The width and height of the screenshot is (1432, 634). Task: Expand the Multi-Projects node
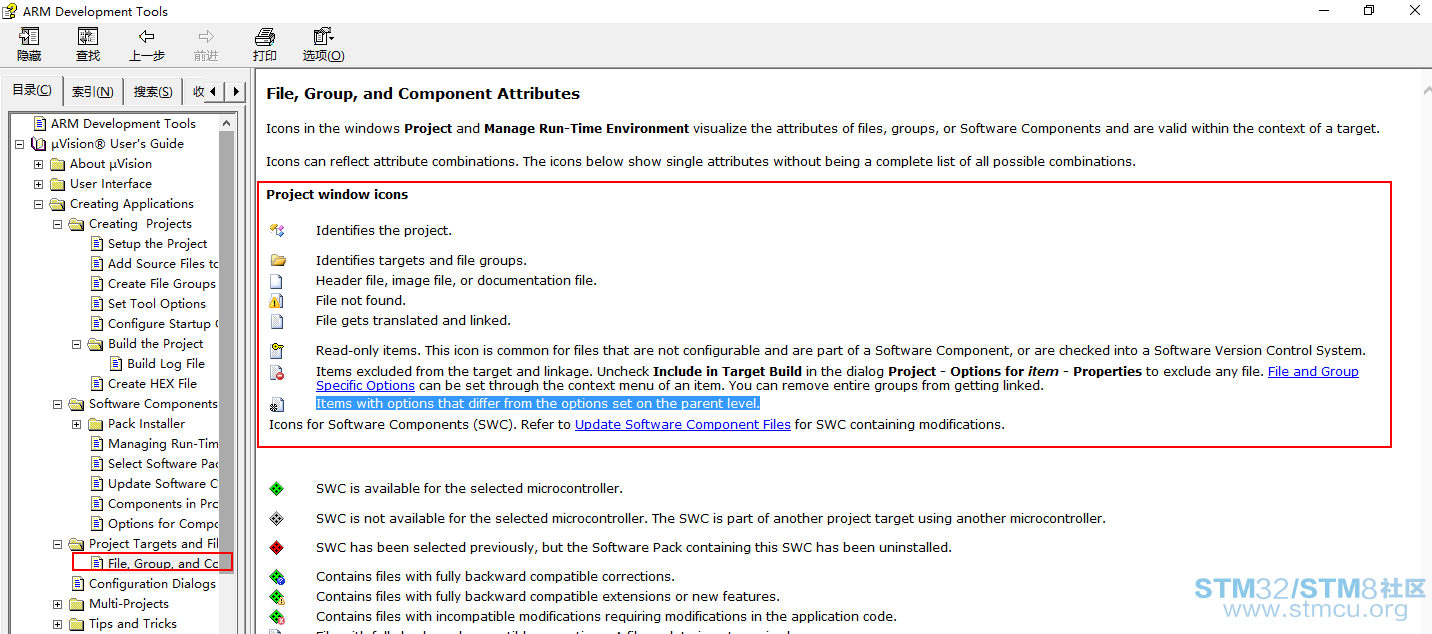tap(58, 604)
